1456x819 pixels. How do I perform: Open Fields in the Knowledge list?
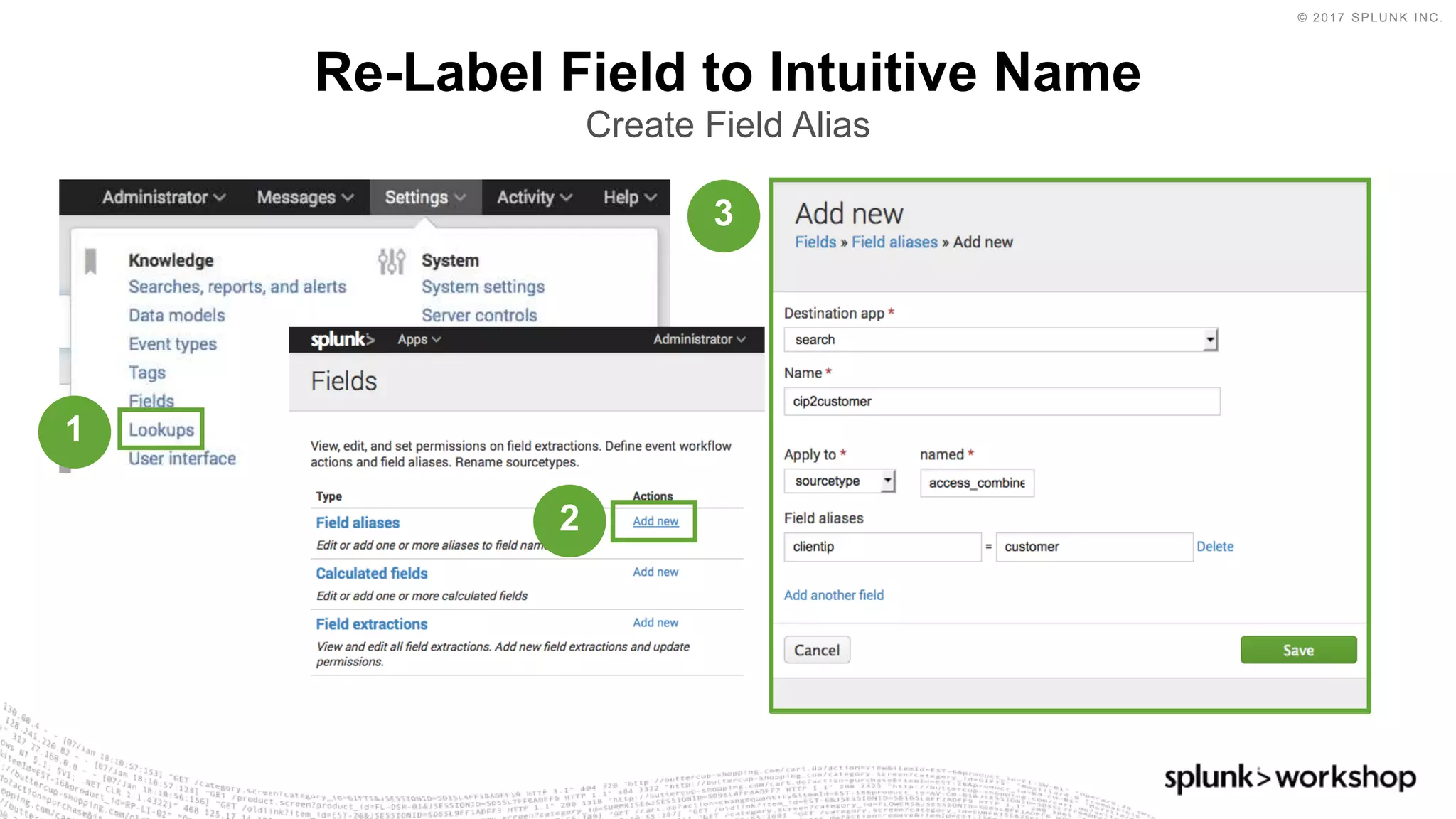click(151, 401)
